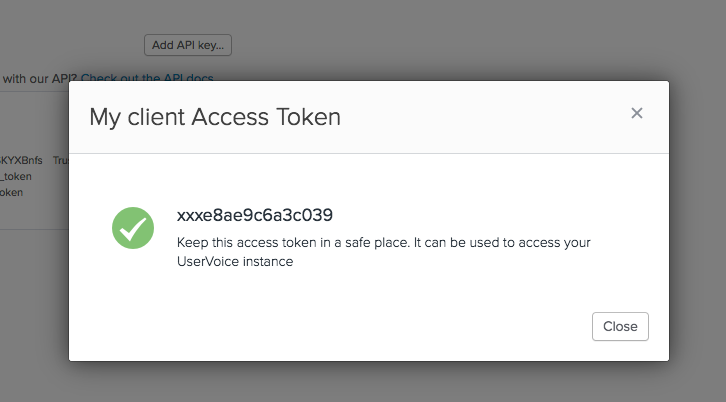
Task: Click the token value xxxe8ae9c6a3c039
Action: pyautogui.click(x=254, y=215)
